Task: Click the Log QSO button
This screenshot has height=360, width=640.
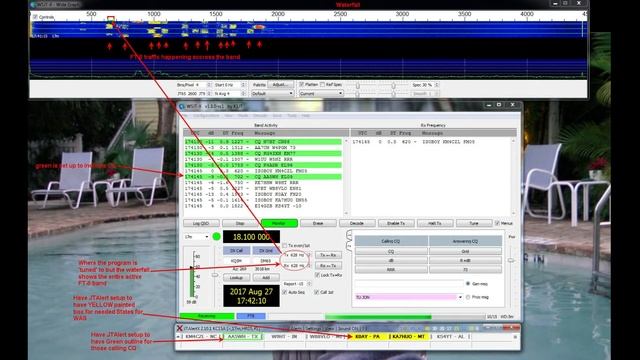Action: pyautogui.click(x=201, y=223)
